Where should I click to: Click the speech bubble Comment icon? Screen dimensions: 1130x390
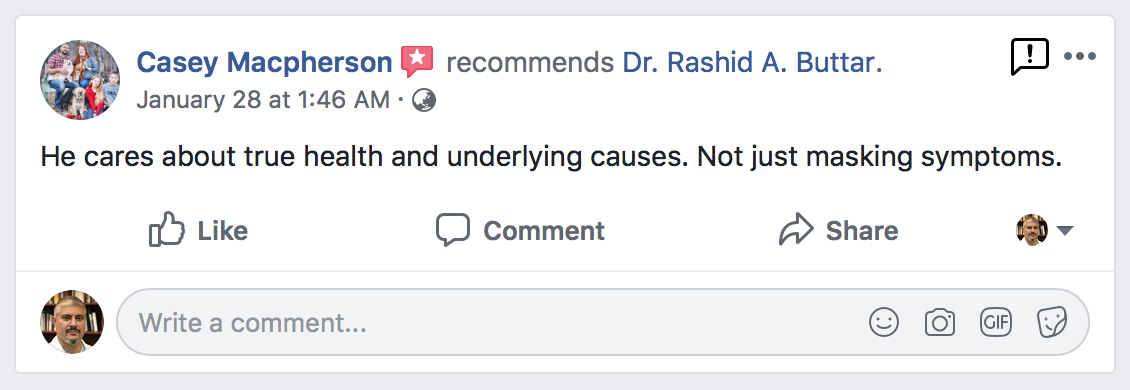(453, 230)
